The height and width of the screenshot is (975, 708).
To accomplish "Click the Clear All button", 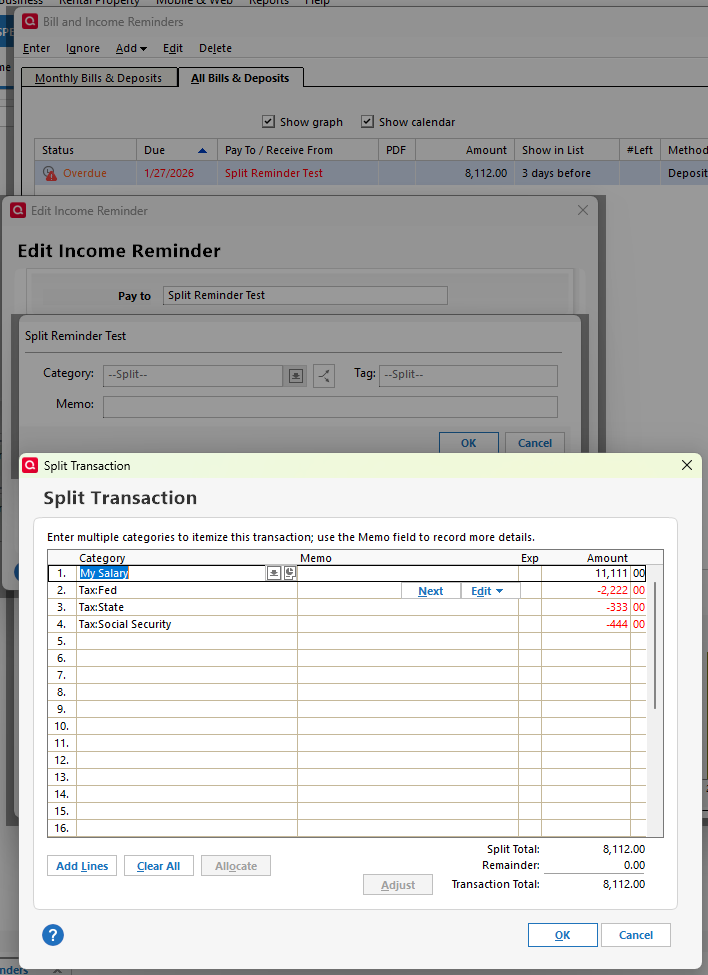I will coord(159,866).
